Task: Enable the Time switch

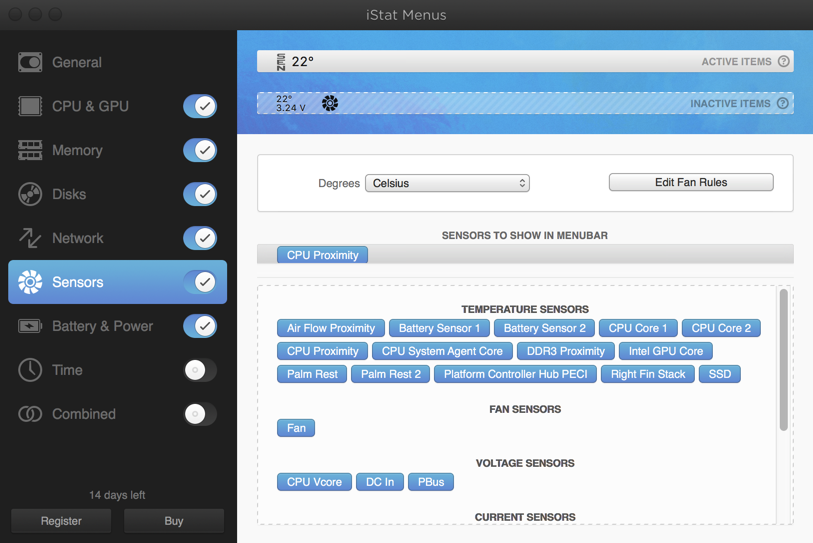Action: 200,370
